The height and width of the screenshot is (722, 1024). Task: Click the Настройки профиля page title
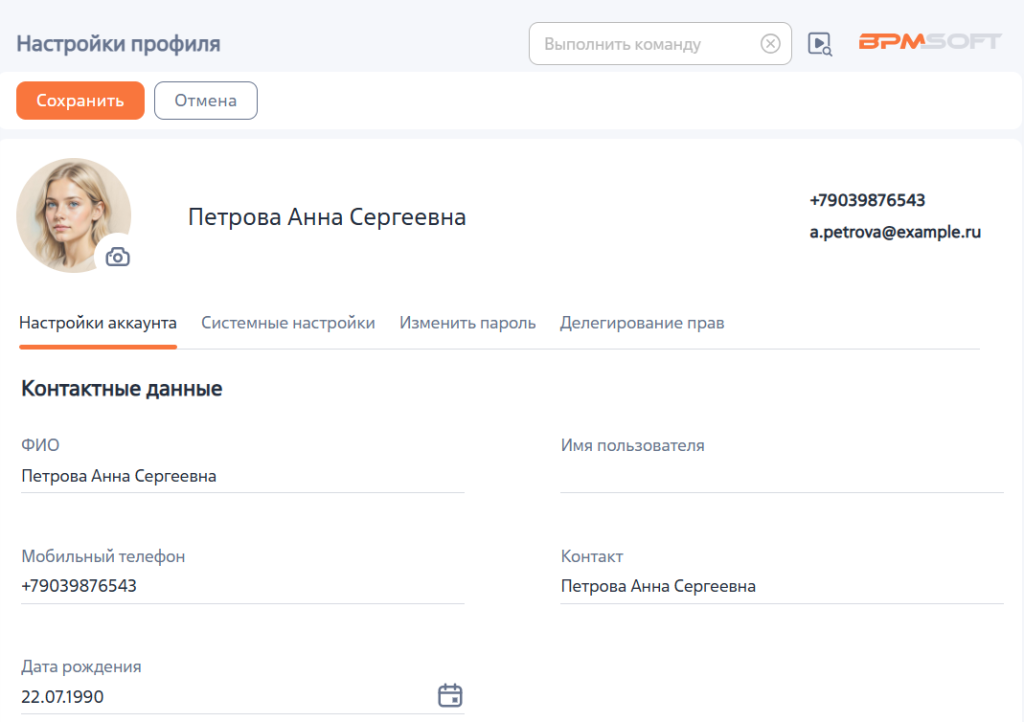(118, 44)
